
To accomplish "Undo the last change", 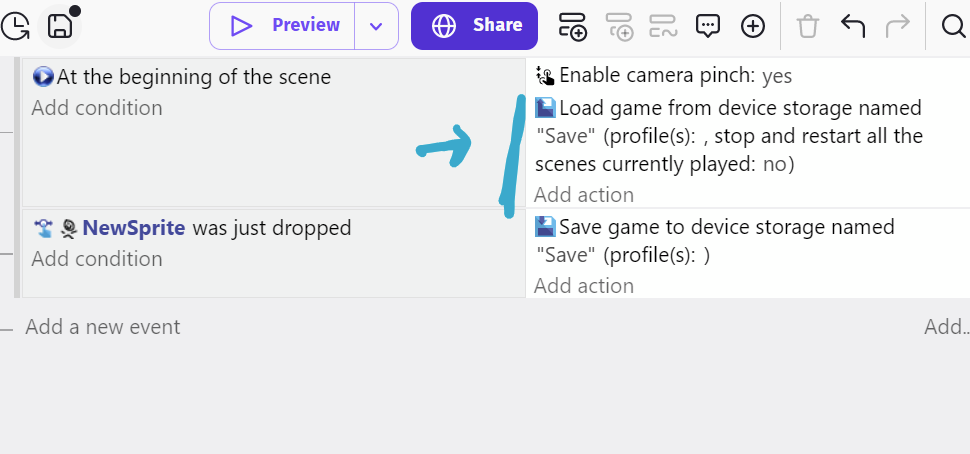I will [x=853, y=27].
